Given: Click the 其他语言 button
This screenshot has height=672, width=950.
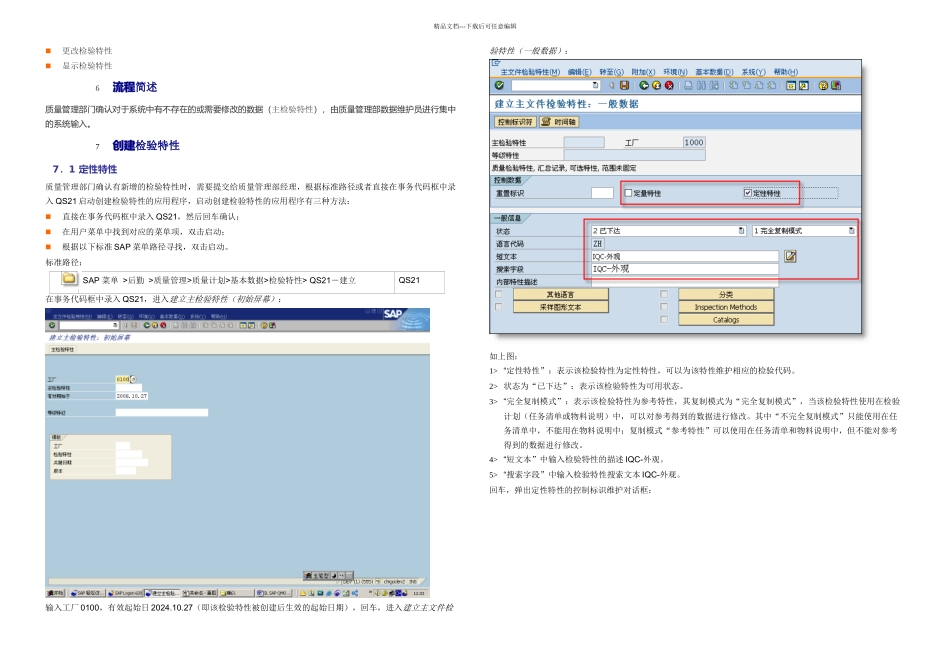Looking at the screenshot, I should coord(560,294).
